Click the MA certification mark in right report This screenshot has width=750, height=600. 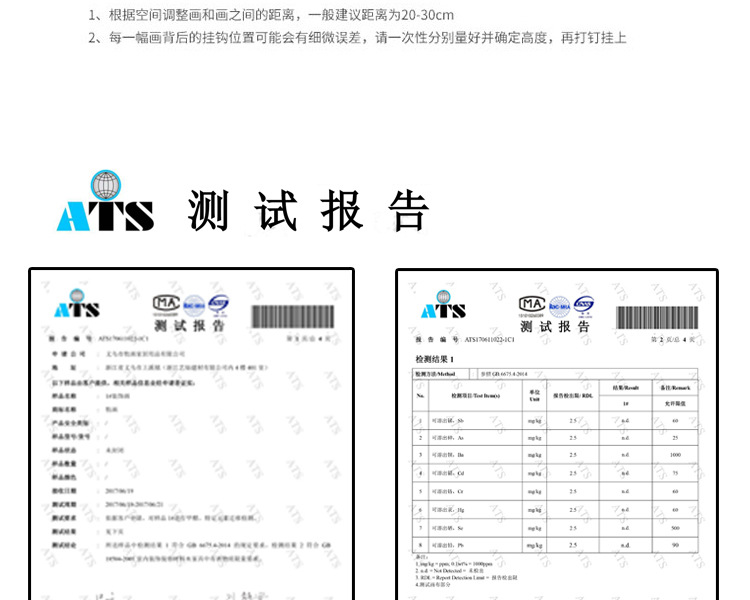pyautogui.click(x=532, y=306)
